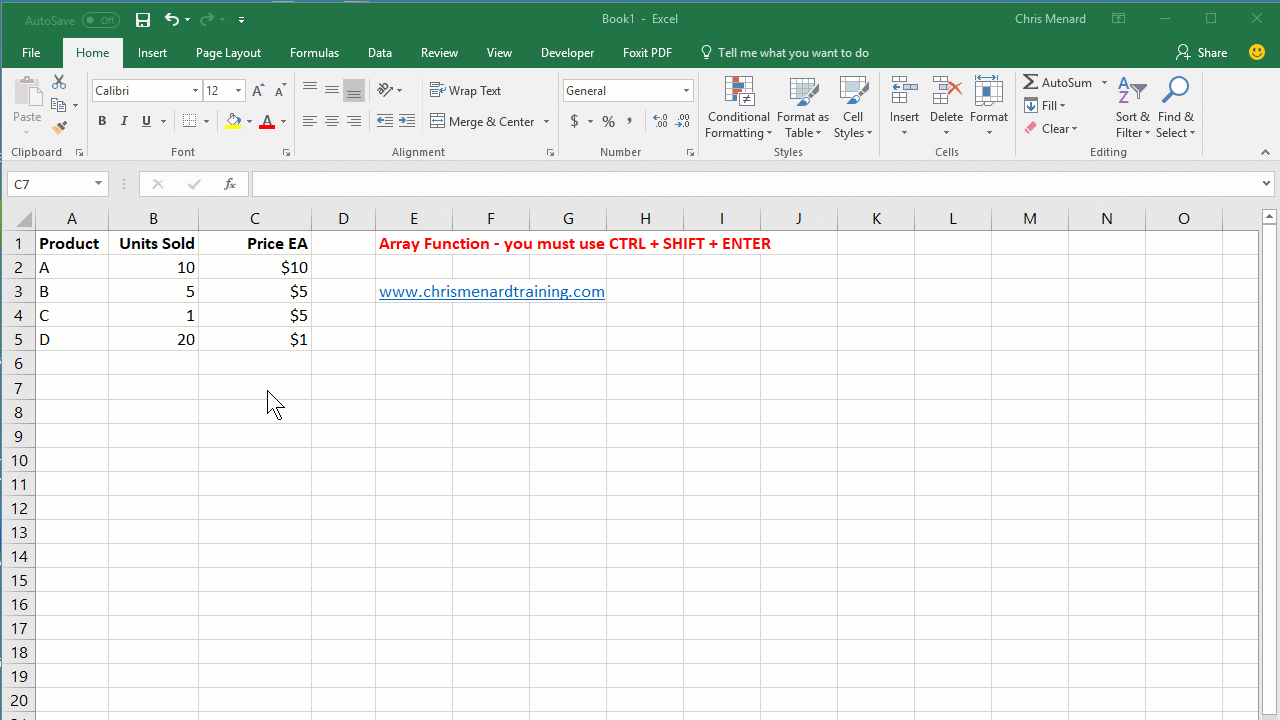The width and height of the screenshot is (1280, 720).
Task: Undo the last action
Action: pyautogui.click(x=172, y=20)
